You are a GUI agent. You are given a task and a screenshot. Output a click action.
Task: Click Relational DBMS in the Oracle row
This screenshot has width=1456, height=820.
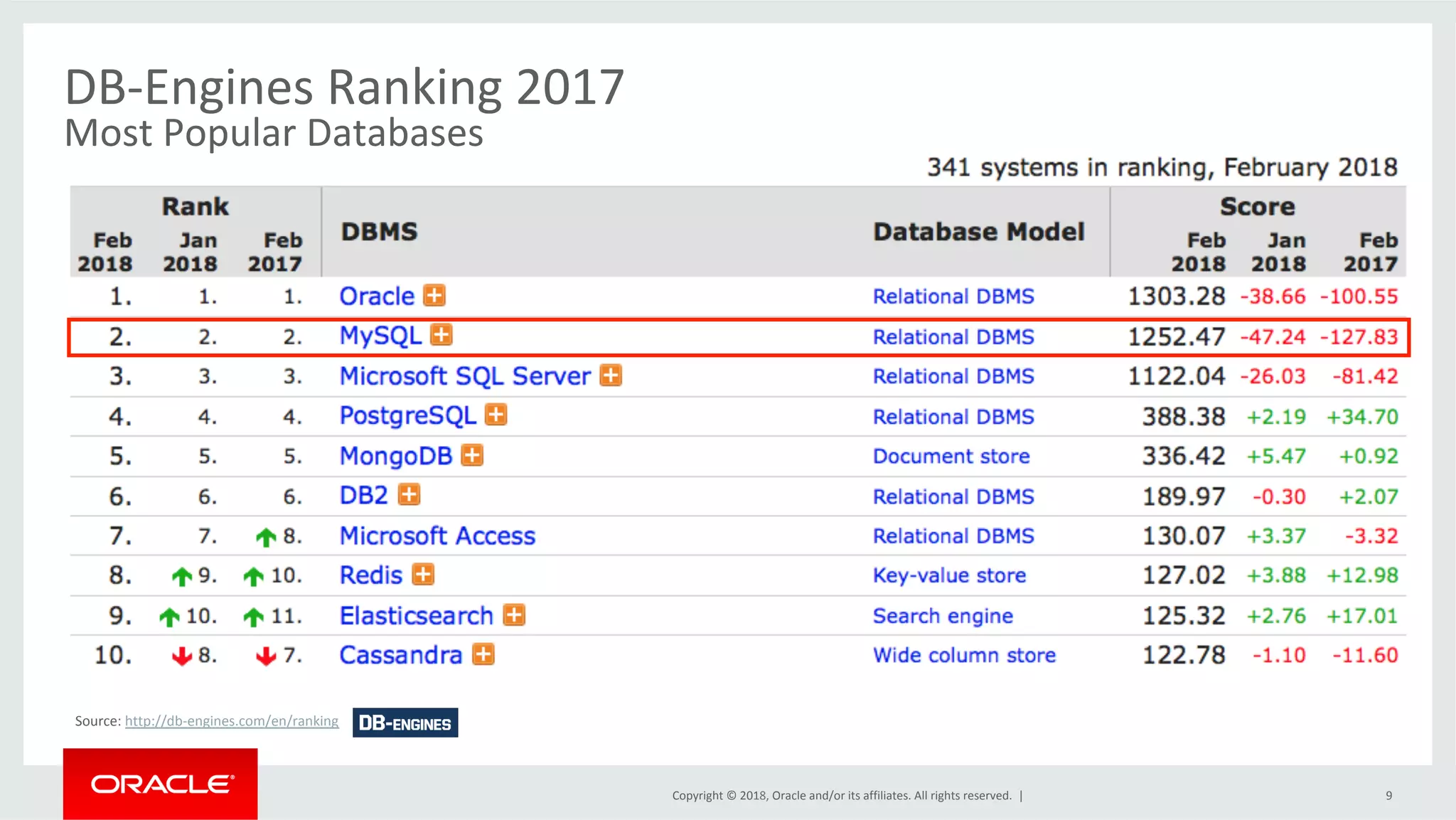[953, 297]
